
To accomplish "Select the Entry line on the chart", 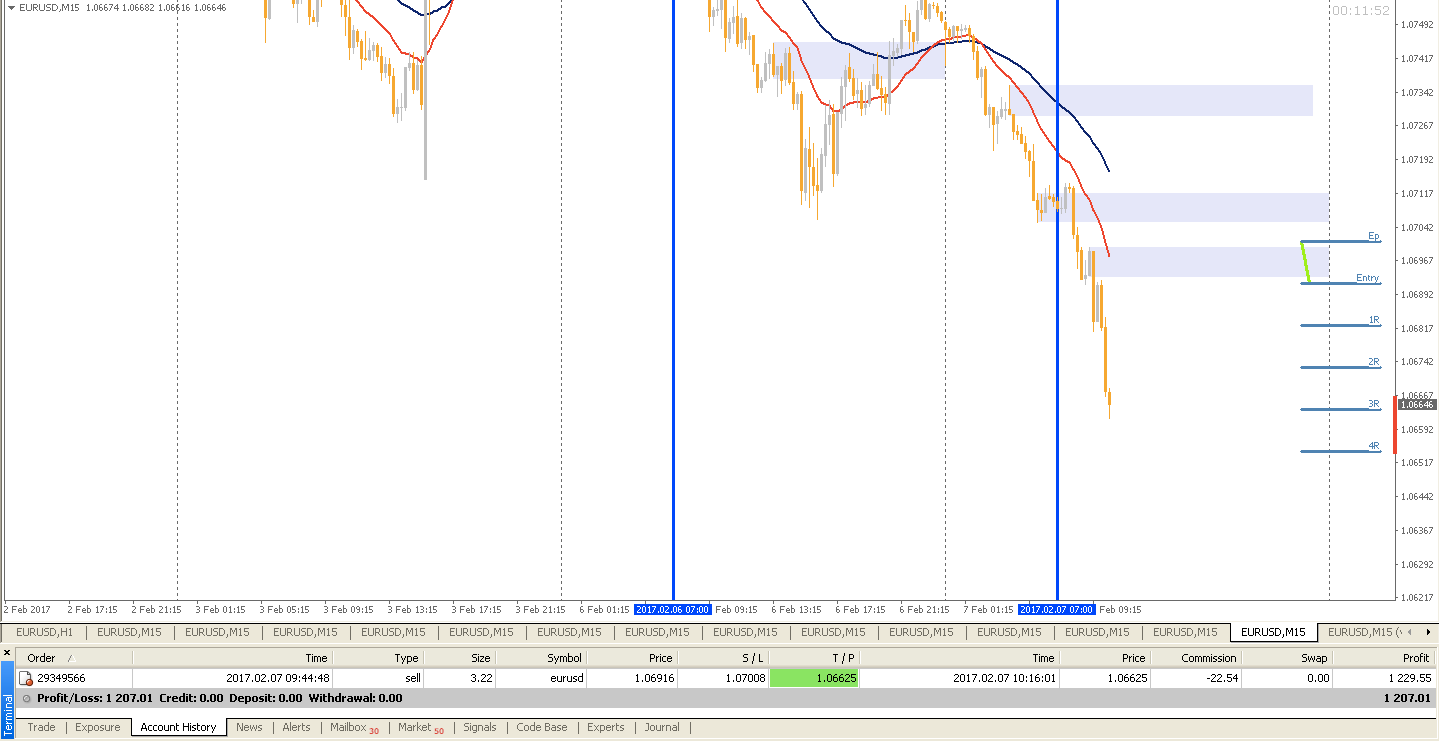I will 1340,284.
